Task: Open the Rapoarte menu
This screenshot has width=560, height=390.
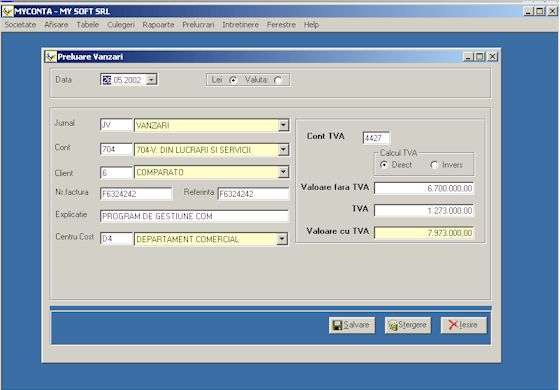Action: tap(158, 25)
